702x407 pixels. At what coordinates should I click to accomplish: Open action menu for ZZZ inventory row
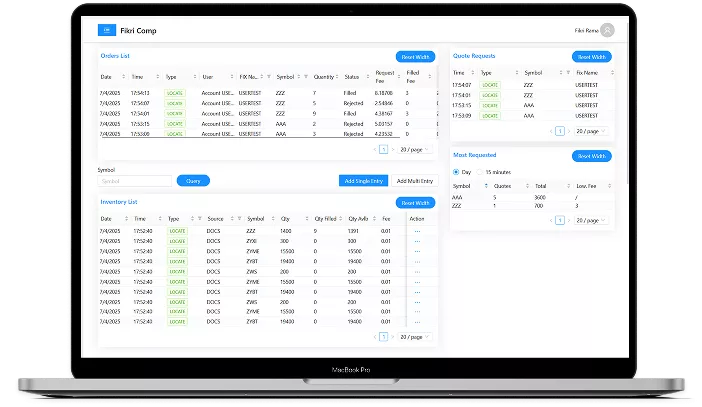(417, 231)
